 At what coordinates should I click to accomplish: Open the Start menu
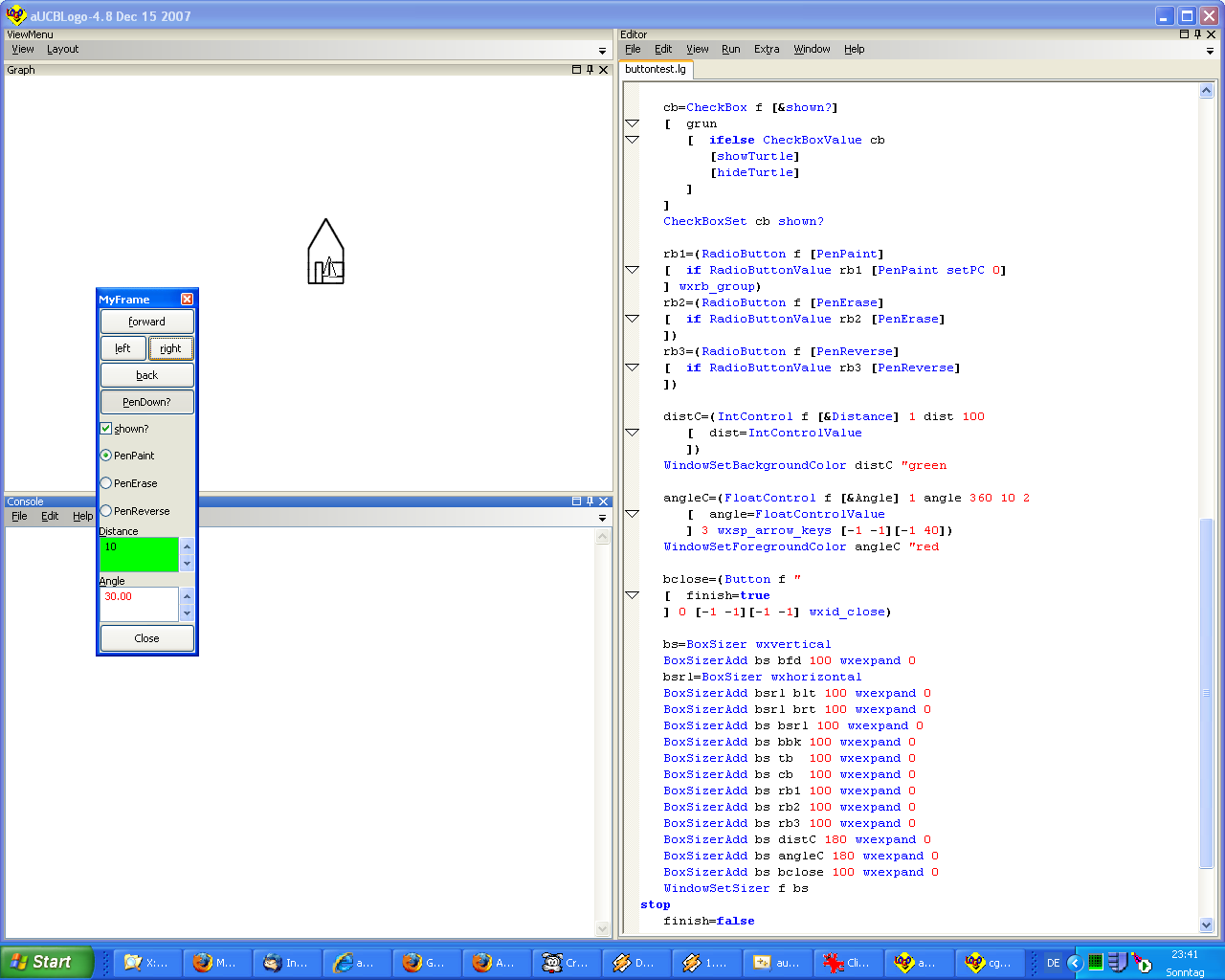click(47, 963)
